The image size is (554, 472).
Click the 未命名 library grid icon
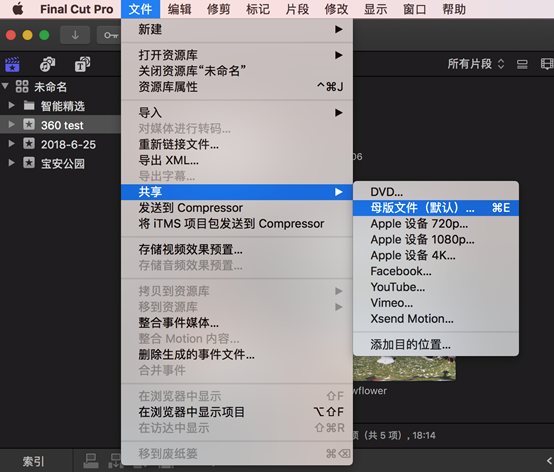tap(22, 87)
